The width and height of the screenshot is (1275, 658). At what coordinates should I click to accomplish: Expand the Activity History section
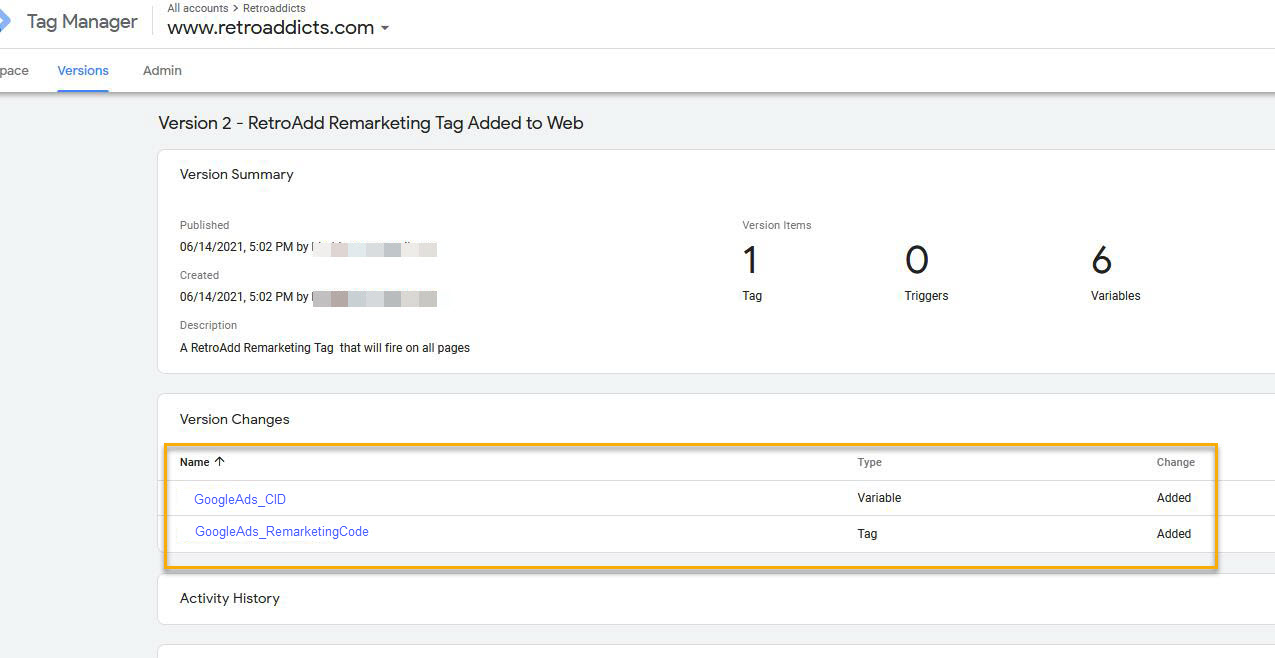click(x=230, y=598)
